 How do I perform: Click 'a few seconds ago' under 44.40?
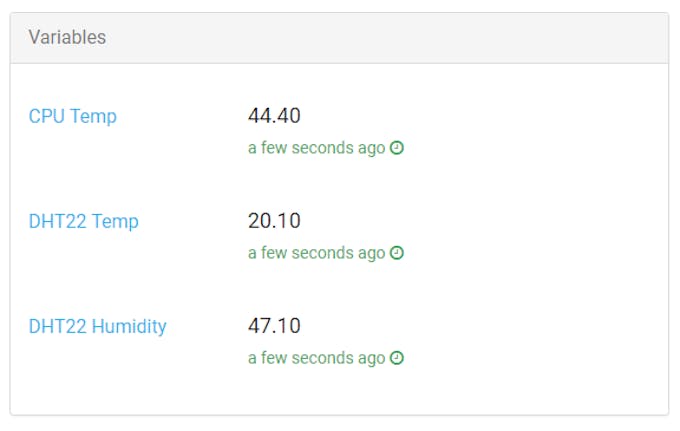pyautogui.click(x=316, y=148)
